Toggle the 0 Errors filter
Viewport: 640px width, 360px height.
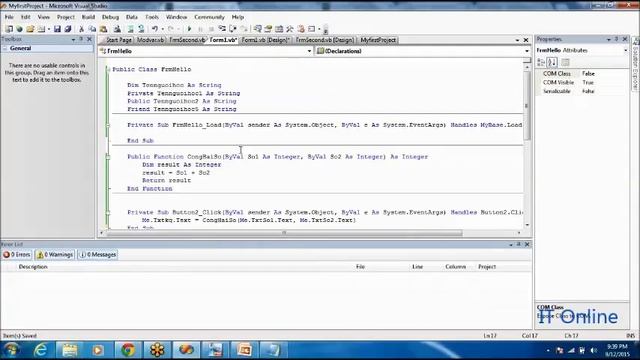(17, 255)
